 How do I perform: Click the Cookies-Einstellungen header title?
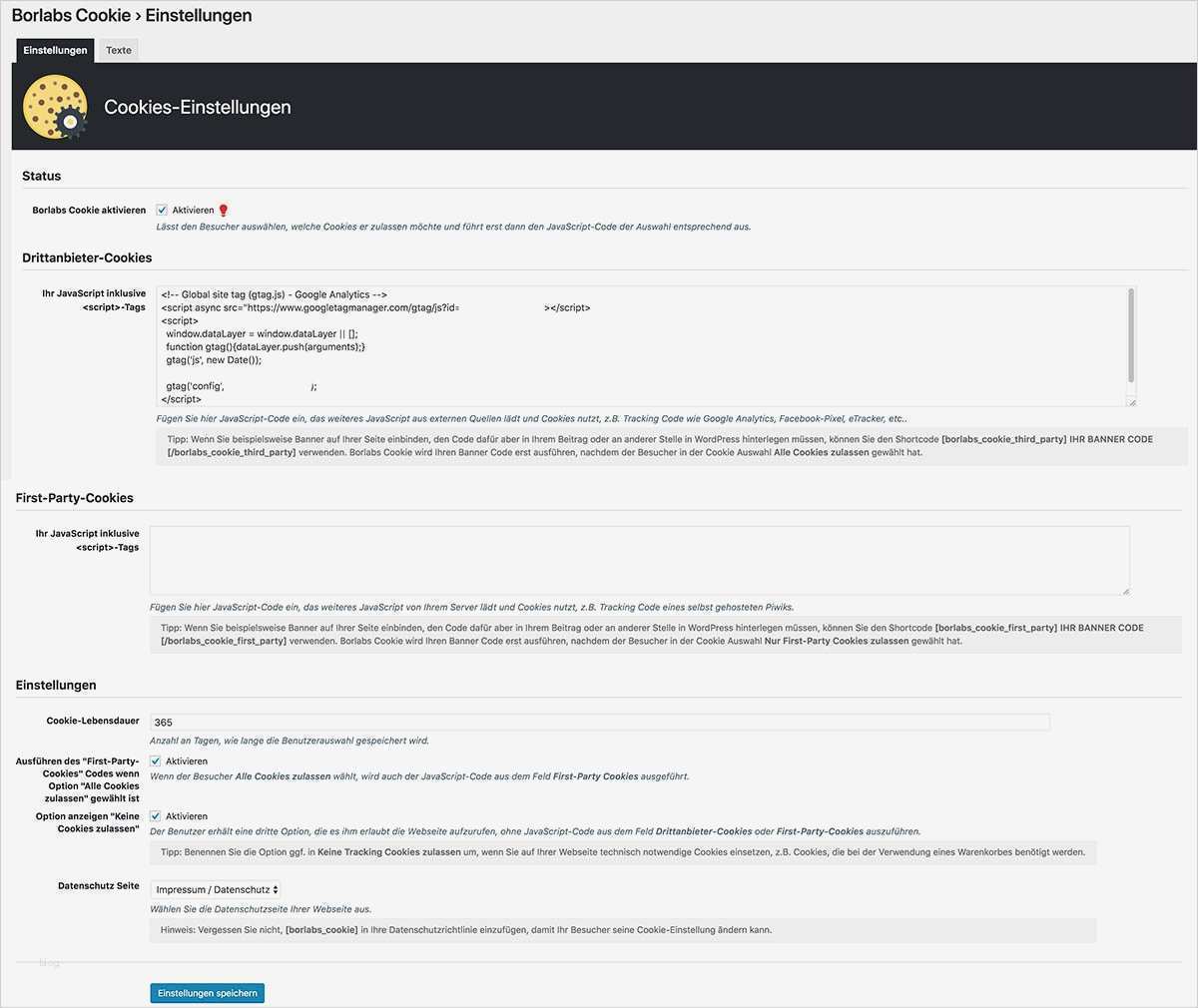[198, 108]
